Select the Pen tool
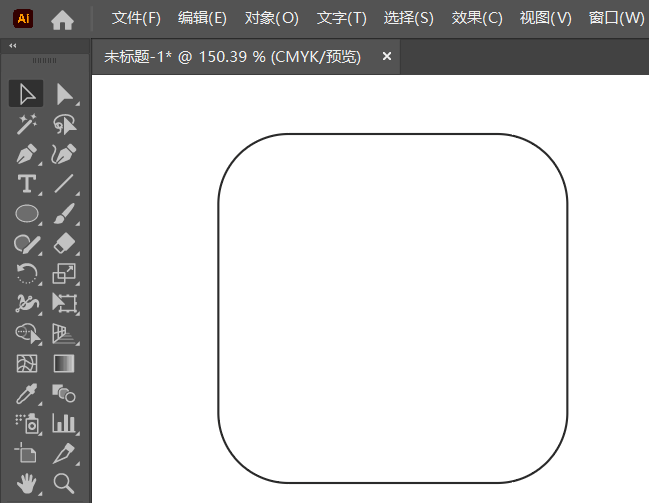Image resolution: width=649 pixels, height=503 pixels. point(26,154)
